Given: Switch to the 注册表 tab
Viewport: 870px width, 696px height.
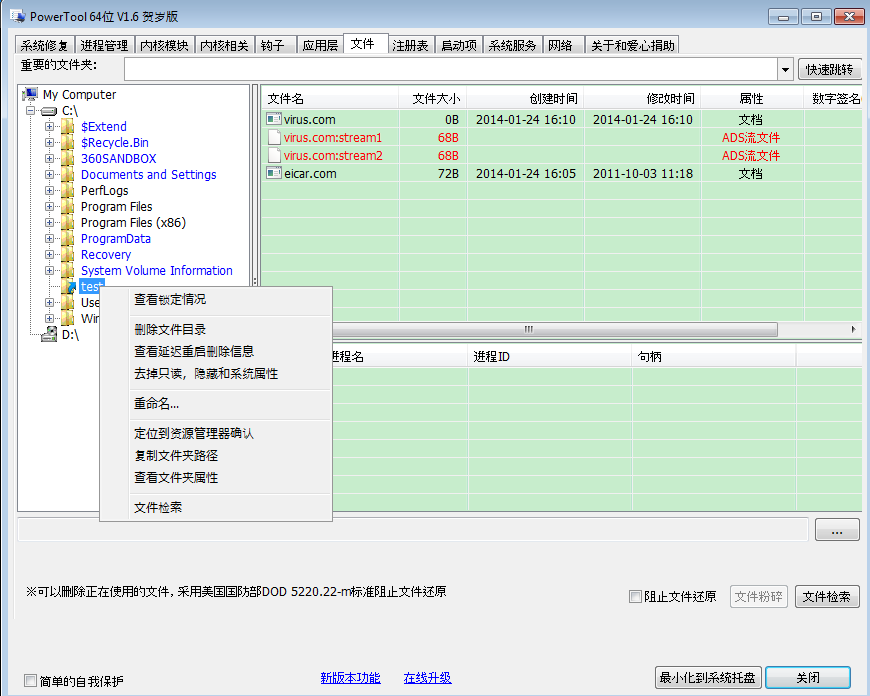Looking at the screenshot, I should coord(410,45).
